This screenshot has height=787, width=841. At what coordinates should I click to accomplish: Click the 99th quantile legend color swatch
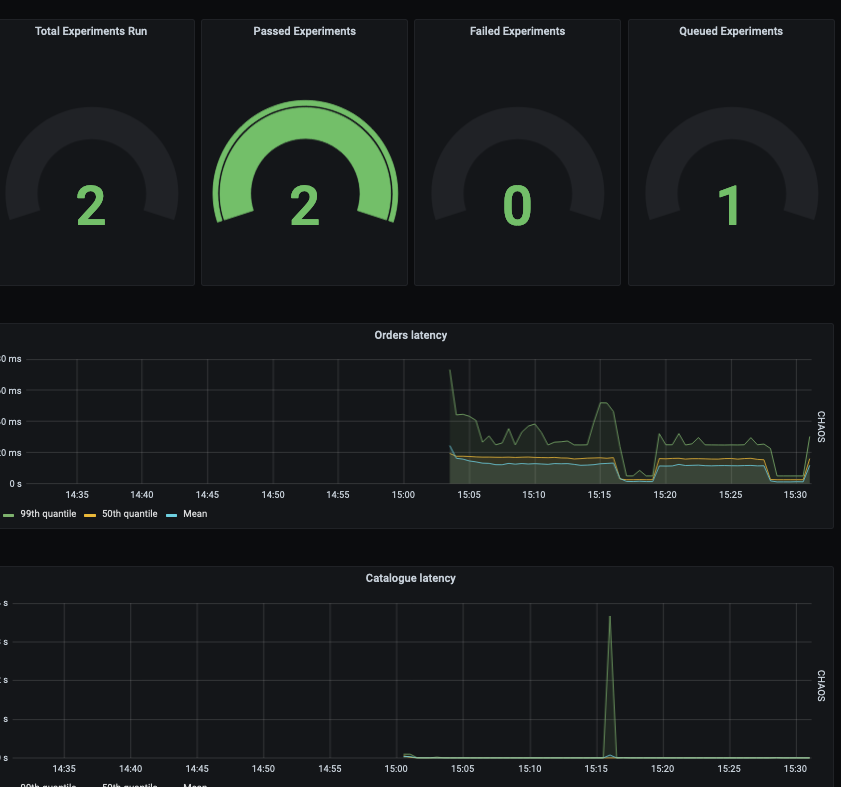tap(11, 513)
